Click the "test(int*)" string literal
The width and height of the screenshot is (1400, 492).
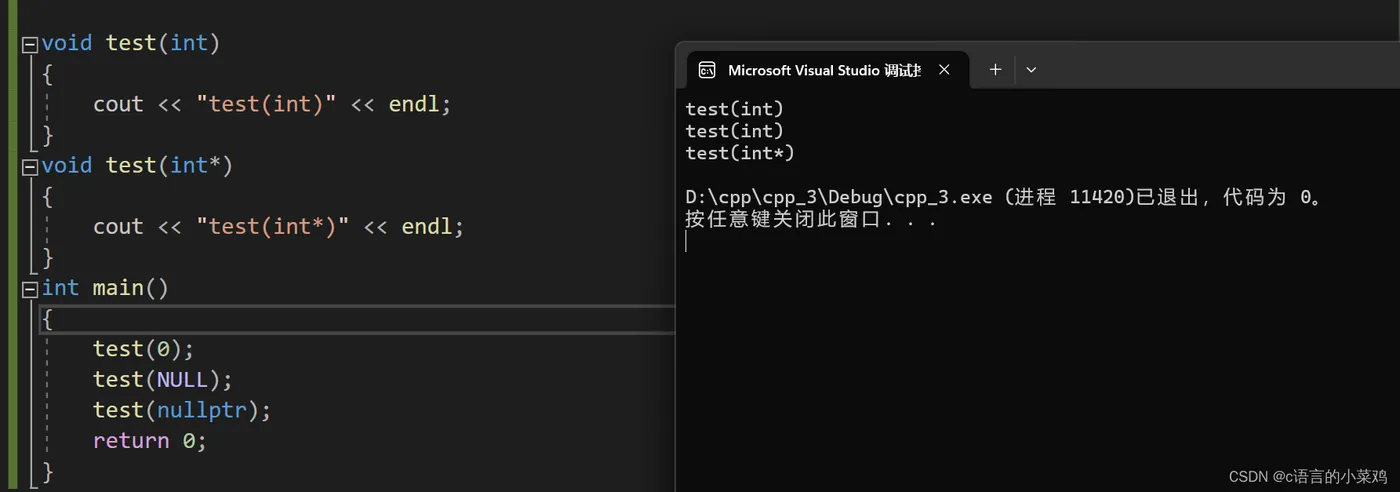pyautogui.click(x=273, y=227)
